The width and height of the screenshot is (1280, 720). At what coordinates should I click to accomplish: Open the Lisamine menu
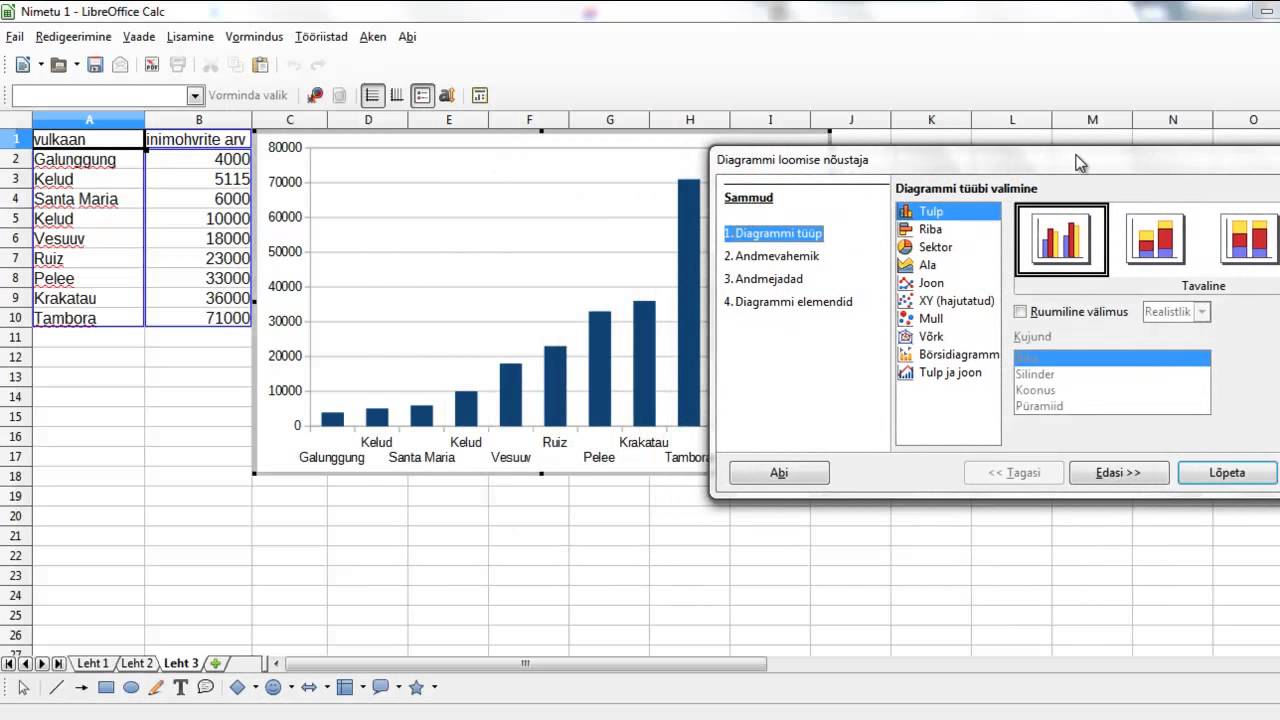[190, 37]
